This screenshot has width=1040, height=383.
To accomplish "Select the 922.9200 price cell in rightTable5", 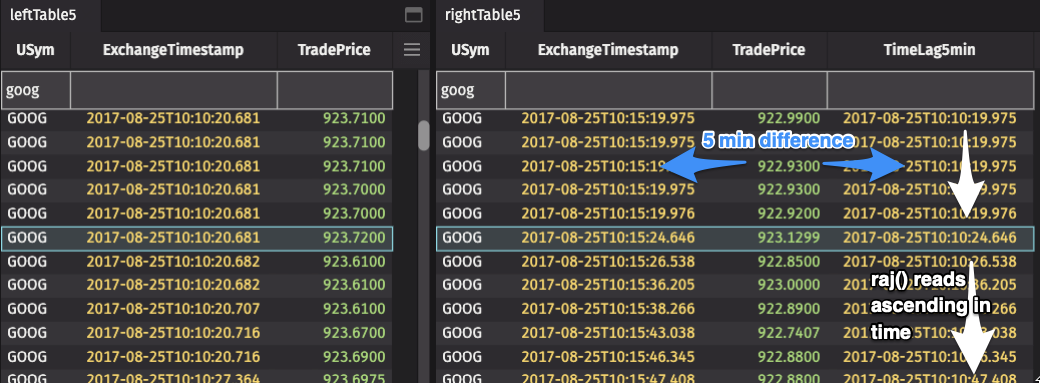I will point(789,213).
